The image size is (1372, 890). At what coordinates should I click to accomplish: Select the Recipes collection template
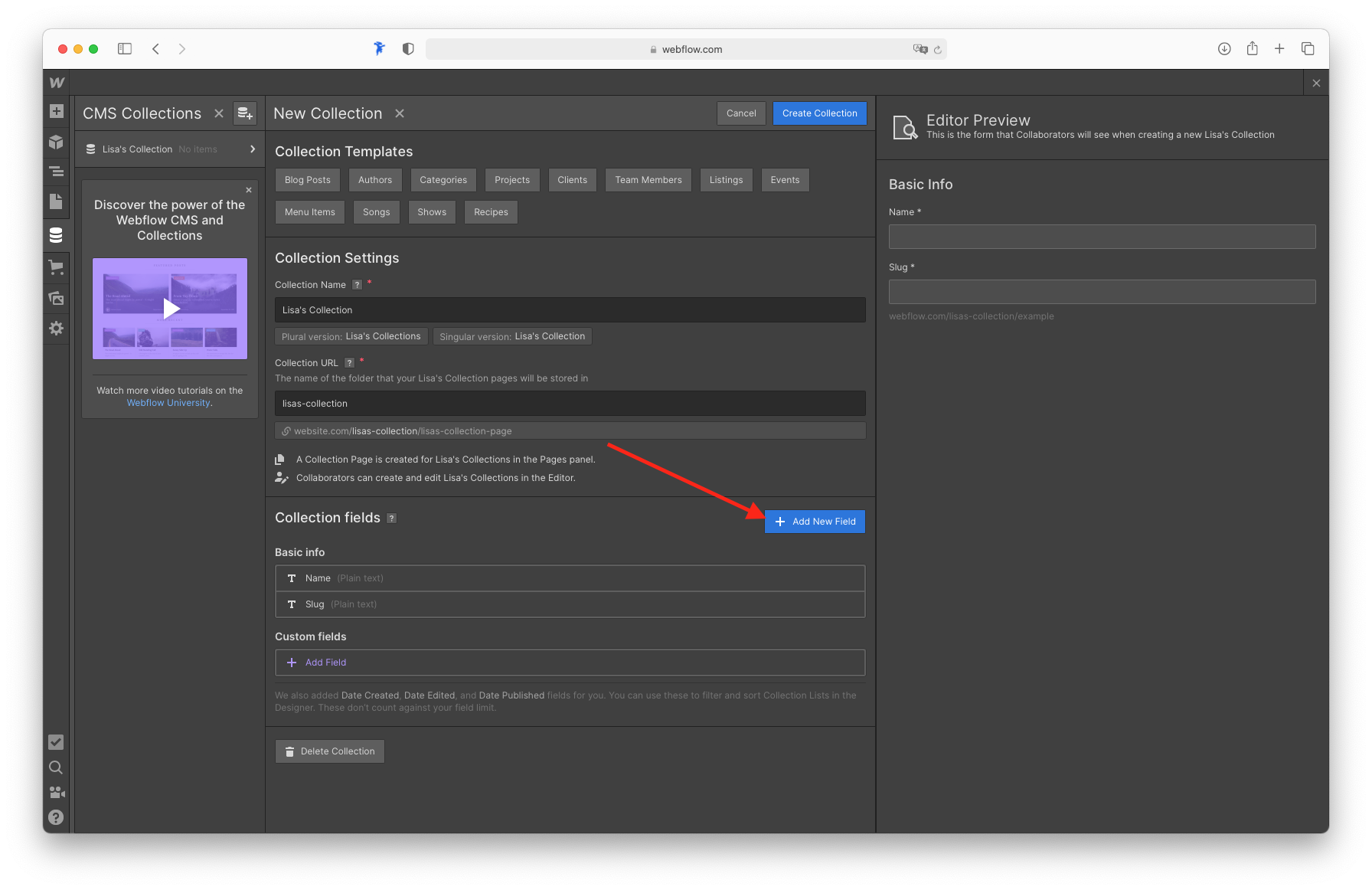point(491,212)
